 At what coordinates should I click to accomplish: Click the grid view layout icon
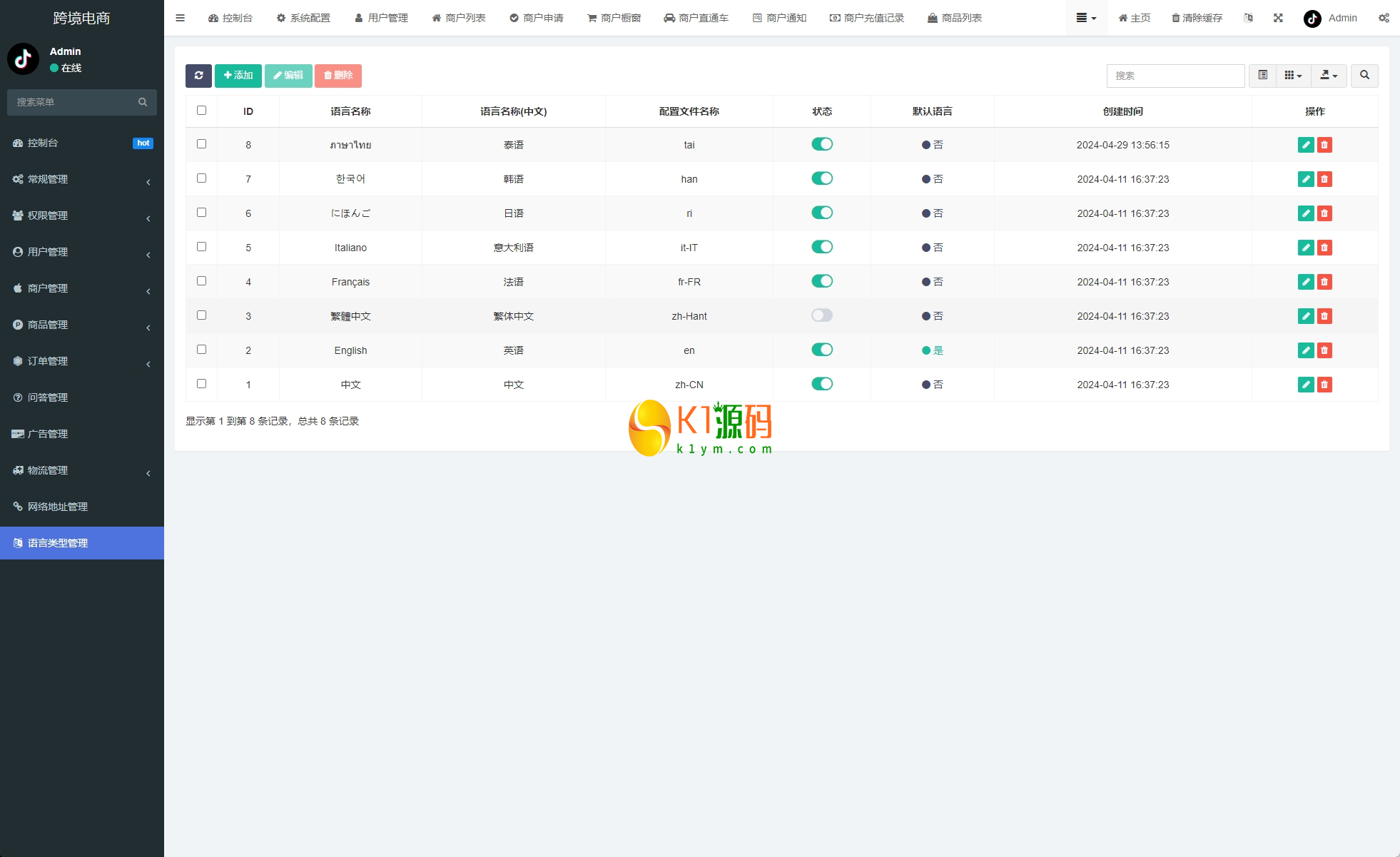click(x=1293, y=76)
